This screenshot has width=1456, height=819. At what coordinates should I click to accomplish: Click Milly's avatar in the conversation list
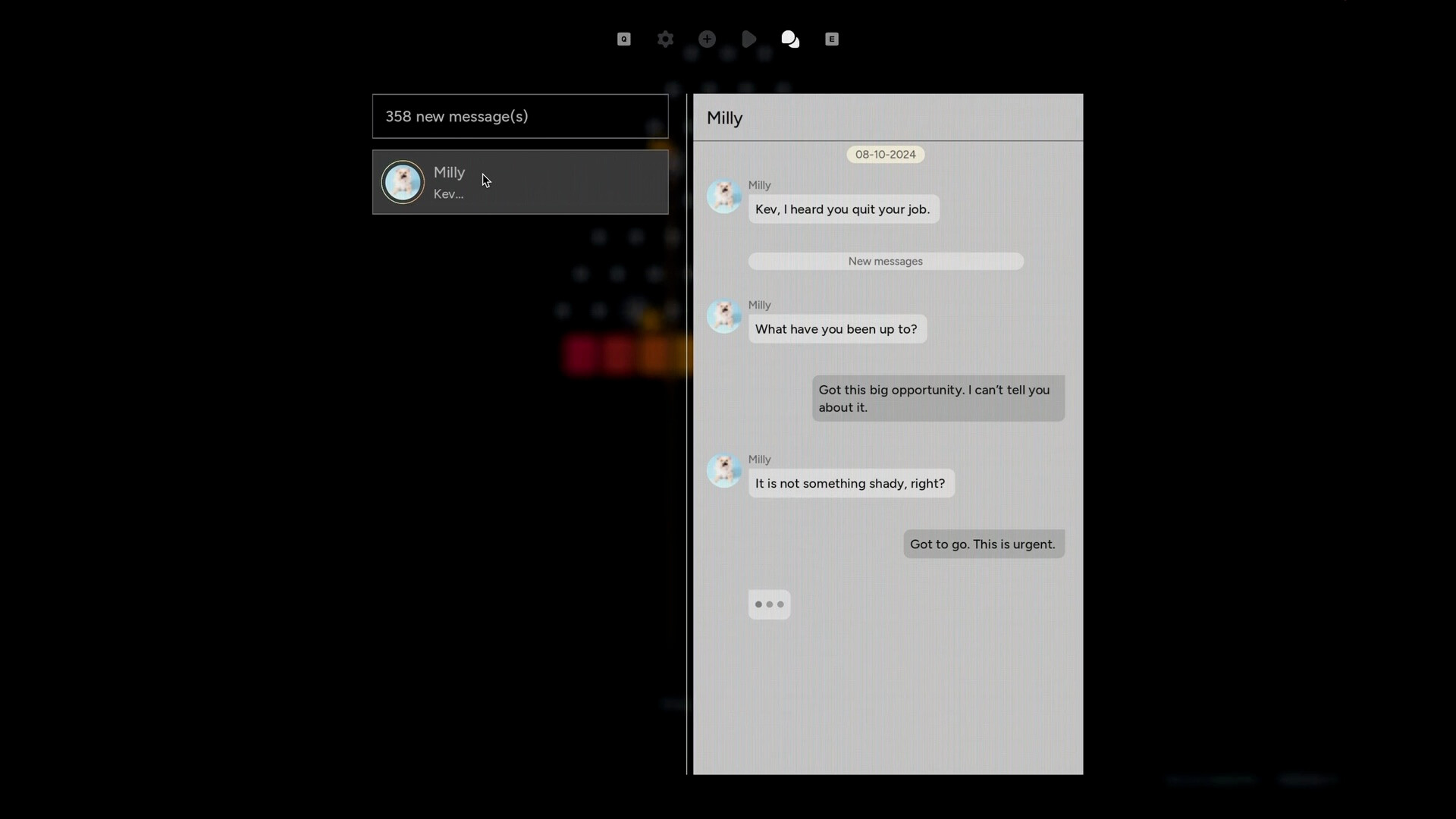tap(403, 182)
